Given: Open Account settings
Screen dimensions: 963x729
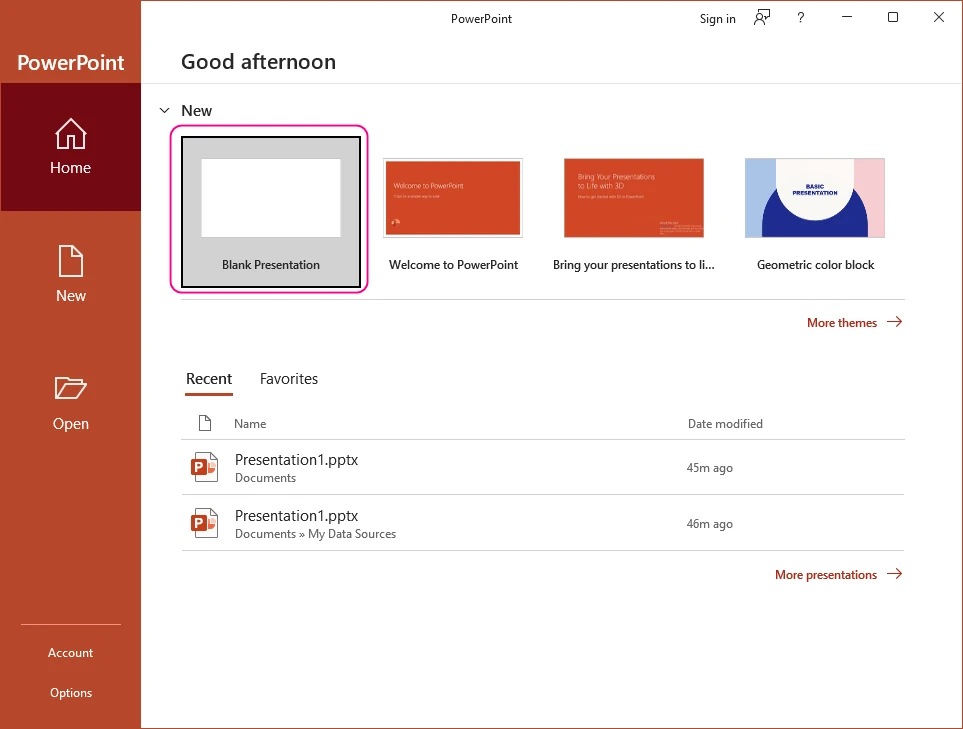Looking at the screenshot, I should coord(70,652).
